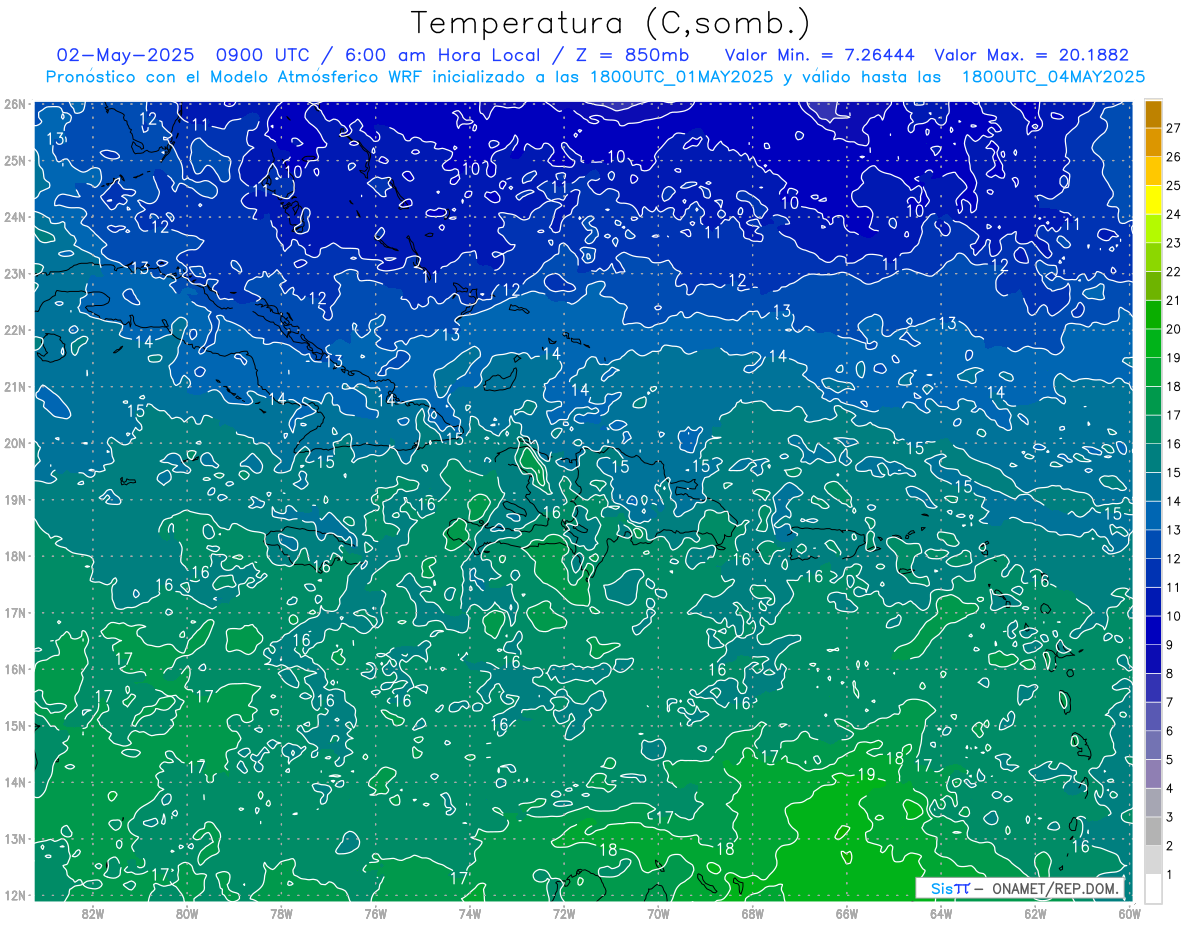Click the "74W" longitude axis label
The image size is (1200, 927).
470,912
